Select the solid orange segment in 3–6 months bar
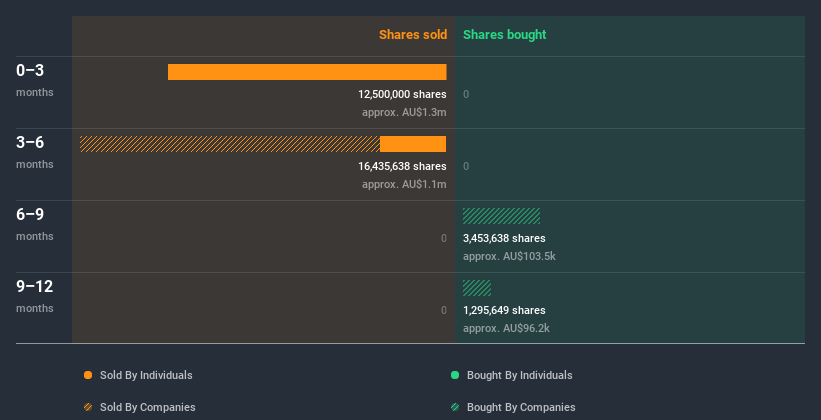The image size is (821, 420). click(413, 144)
